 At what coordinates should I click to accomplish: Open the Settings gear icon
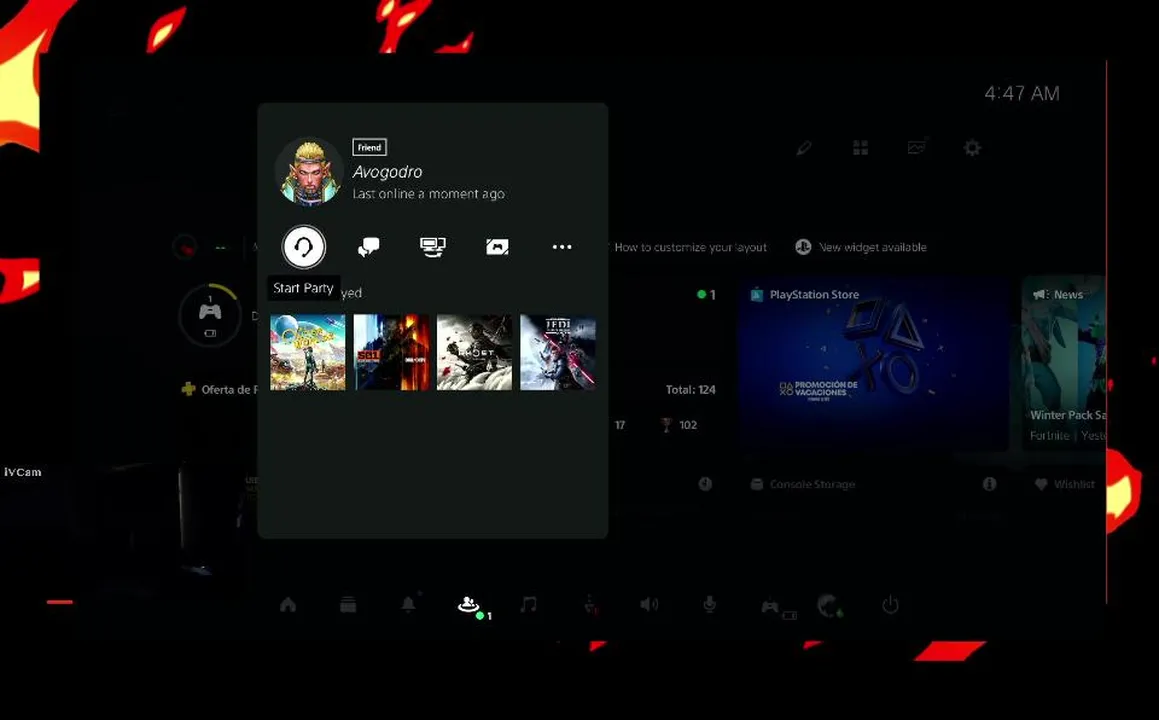coord(973,148)
